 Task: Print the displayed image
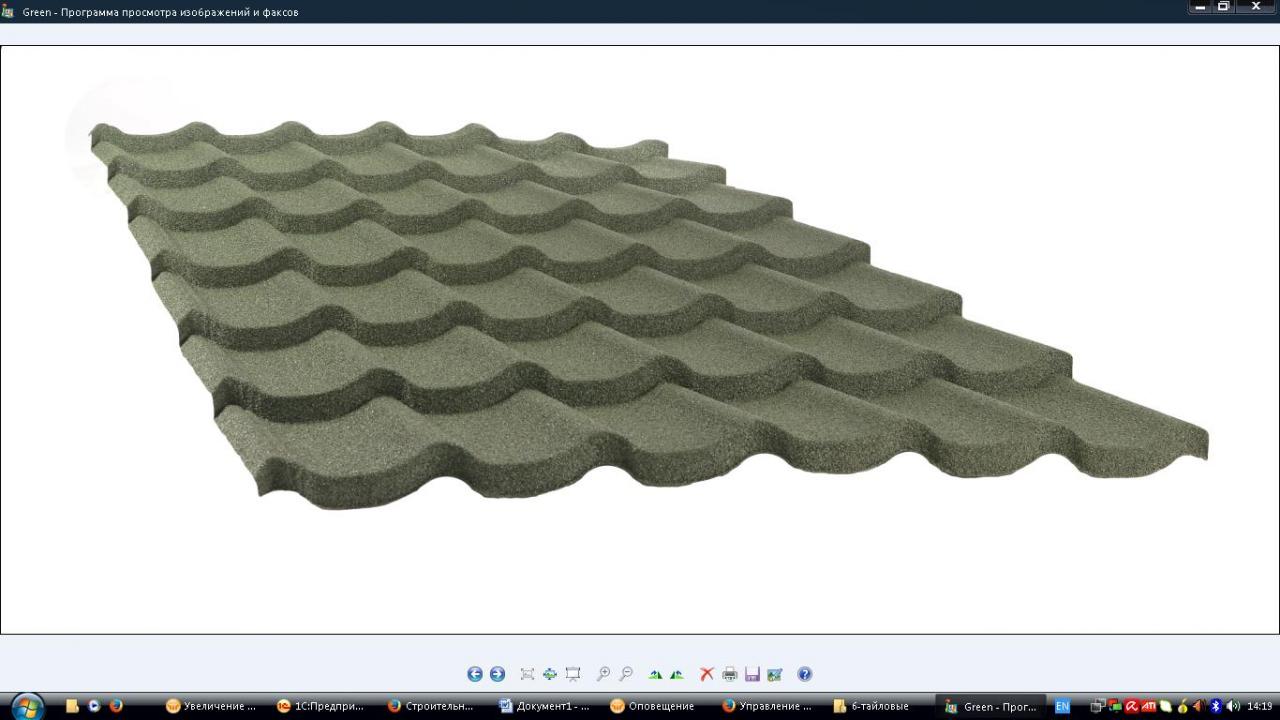point(730,674)
